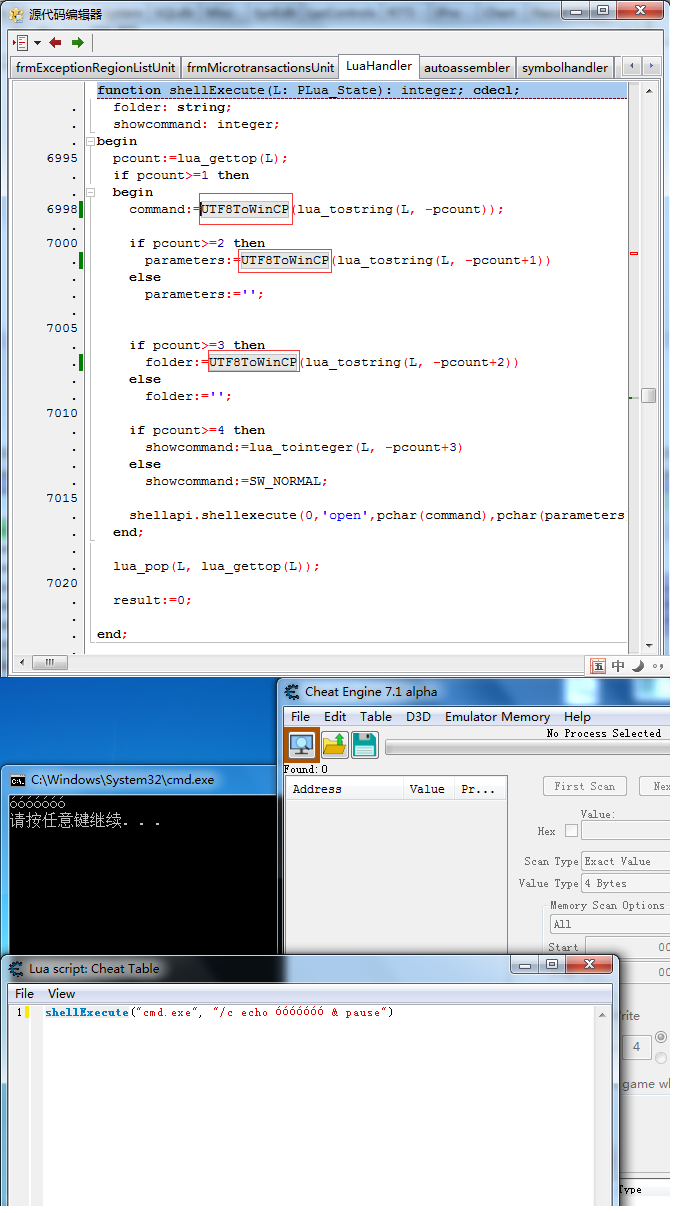Collapse the first begin block fold marker
673x1213 pixels.
tap(91, 141)
